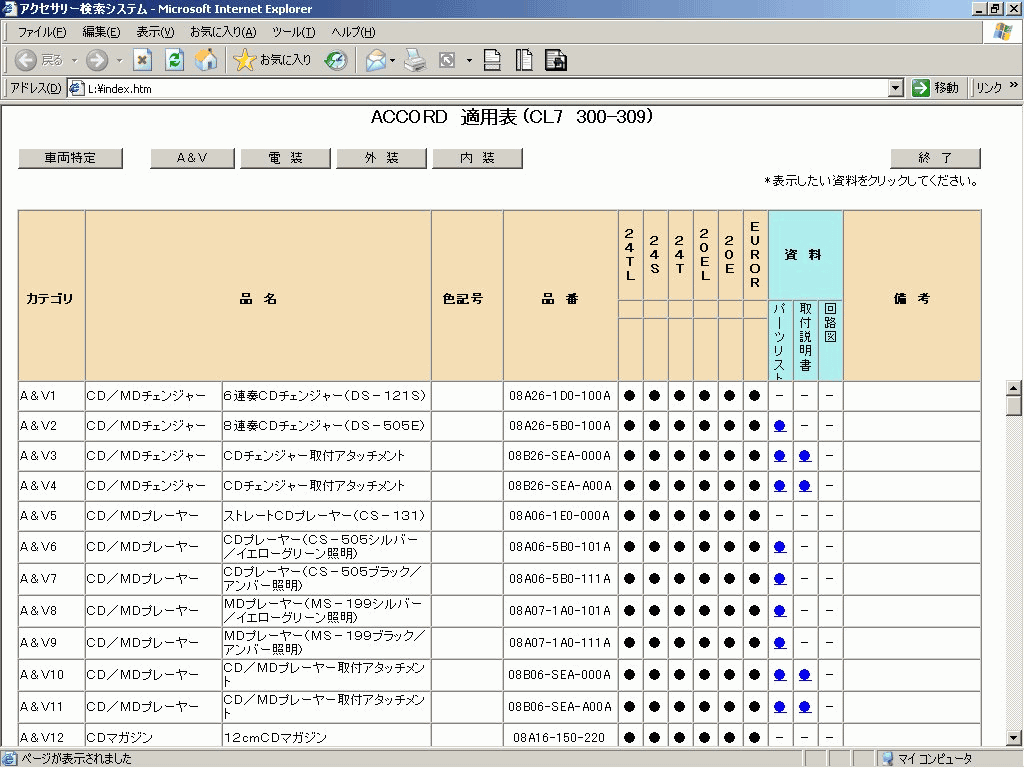Image resolution: width=1024 pixels, height=768 pixels.
Task: Click part number 08A16-150-220
Action: click(x=559, y=737)
